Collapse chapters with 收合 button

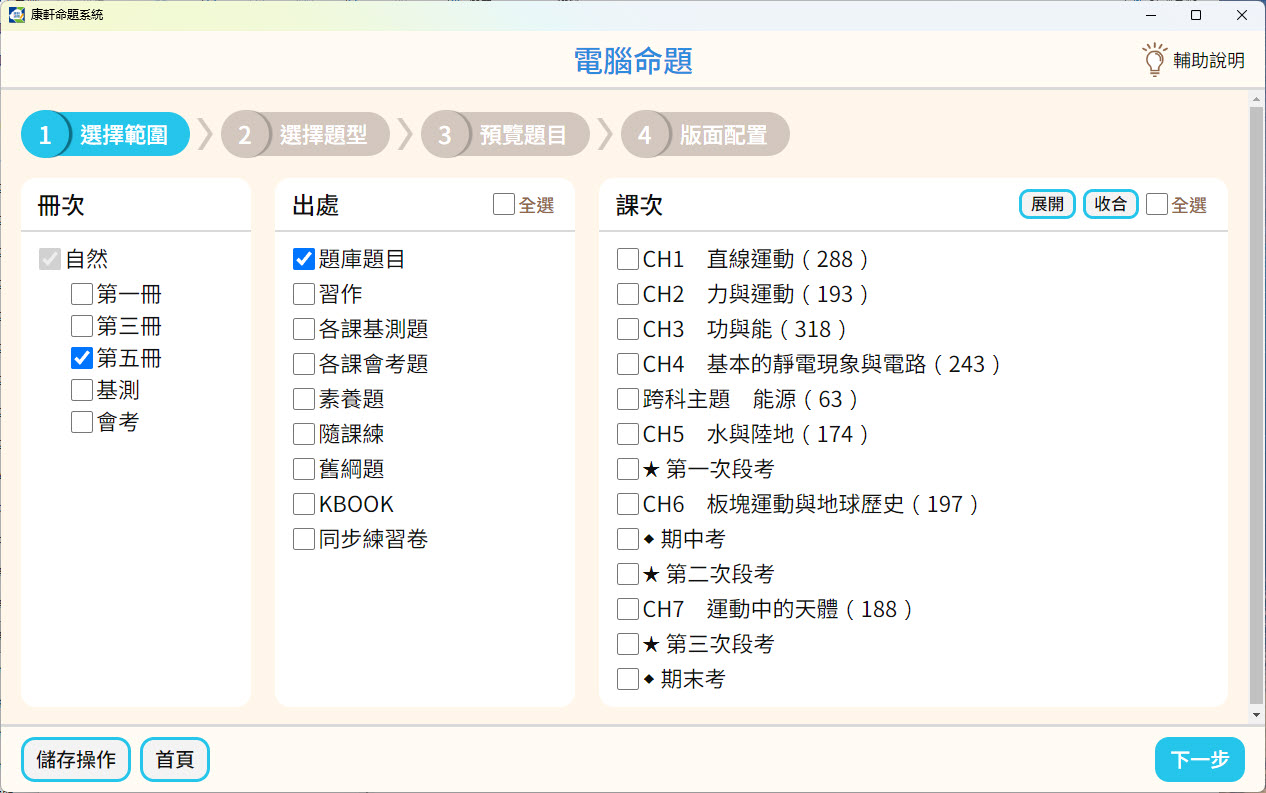(x=1111, y=204)
